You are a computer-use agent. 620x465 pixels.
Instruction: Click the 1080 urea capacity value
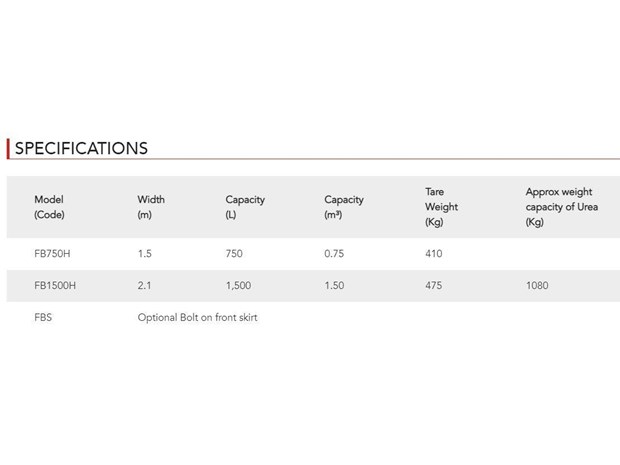tap(537, 285)
